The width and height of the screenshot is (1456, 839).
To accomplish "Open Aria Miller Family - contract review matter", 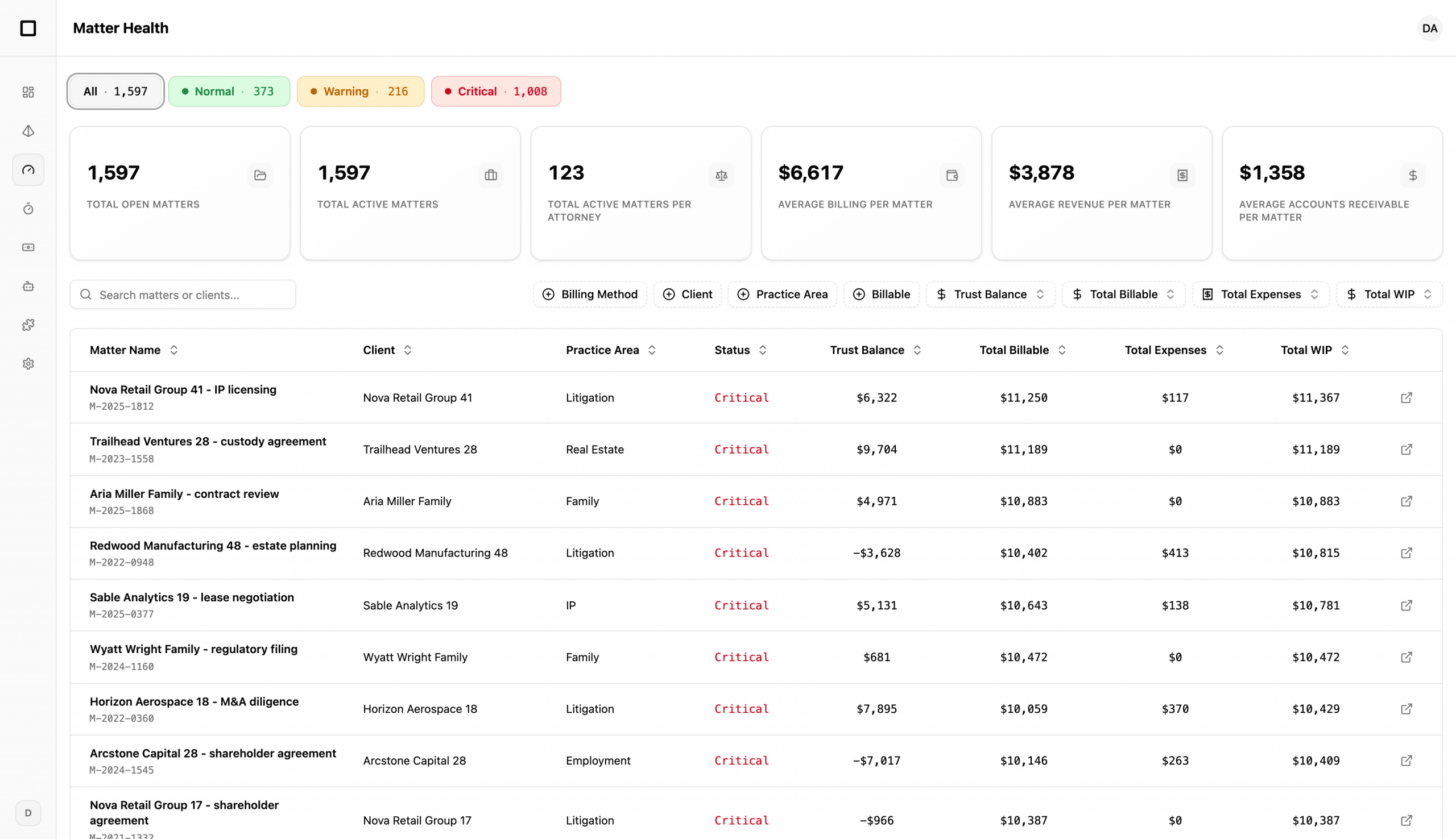I will [x=184, y=494].
